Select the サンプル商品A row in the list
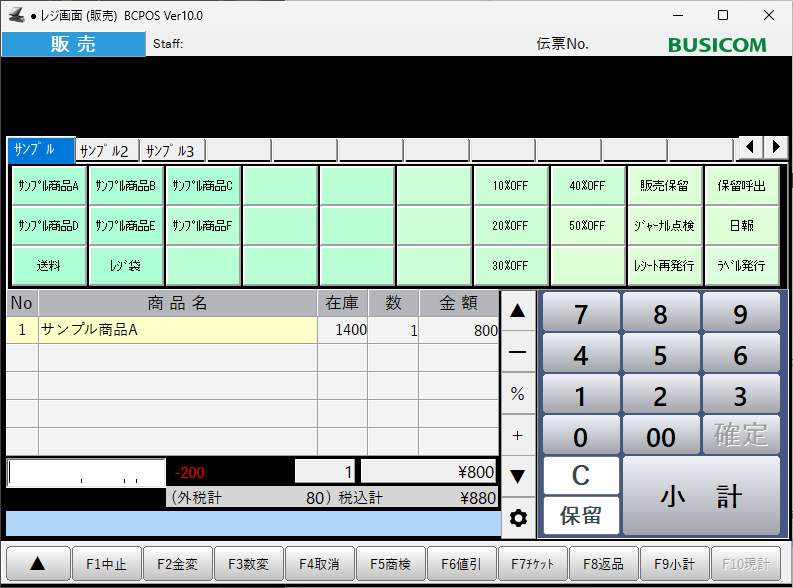The height and width of the screenshot is (588, 793). (177, 330)
